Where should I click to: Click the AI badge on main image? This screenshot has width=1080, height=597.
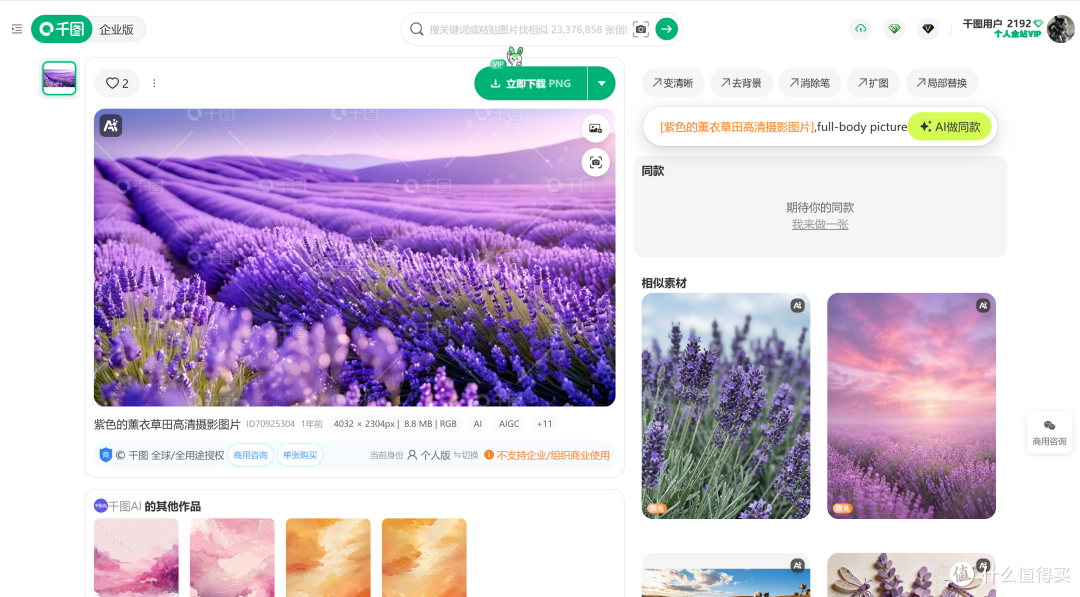click(x=111, y=125)
